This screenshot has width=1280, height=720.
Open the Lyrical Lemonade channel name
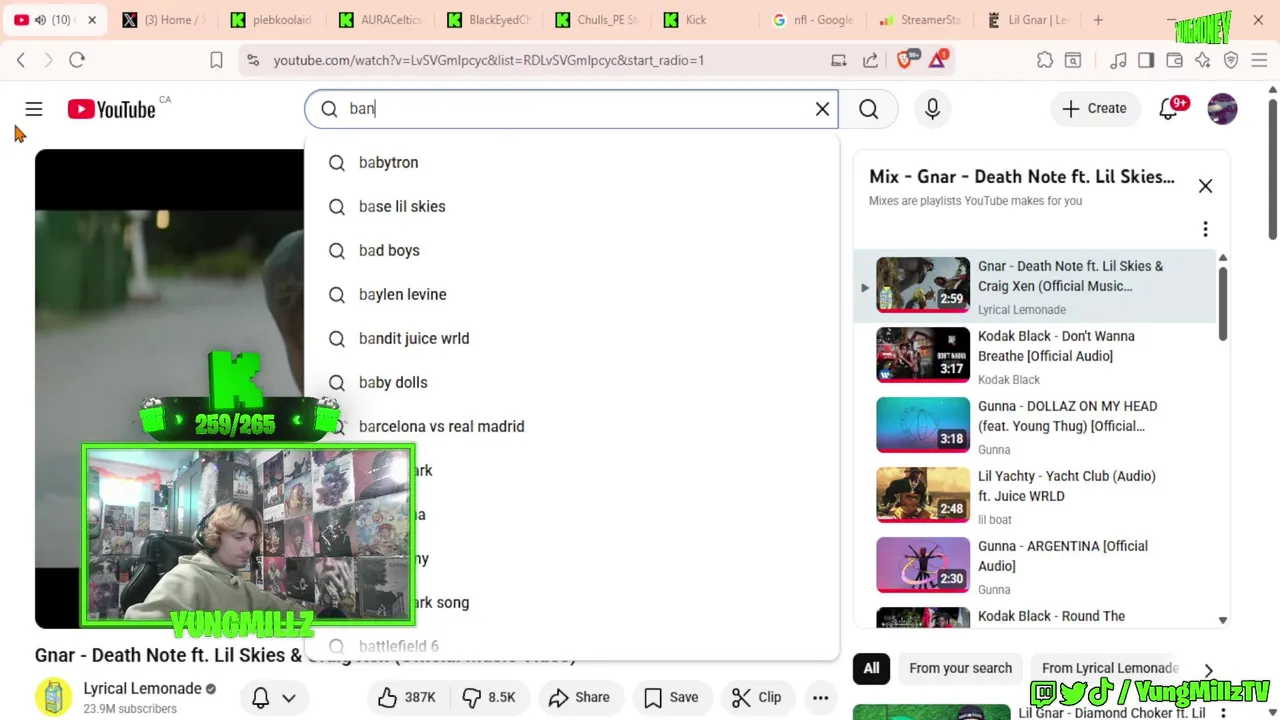(143, 688)
